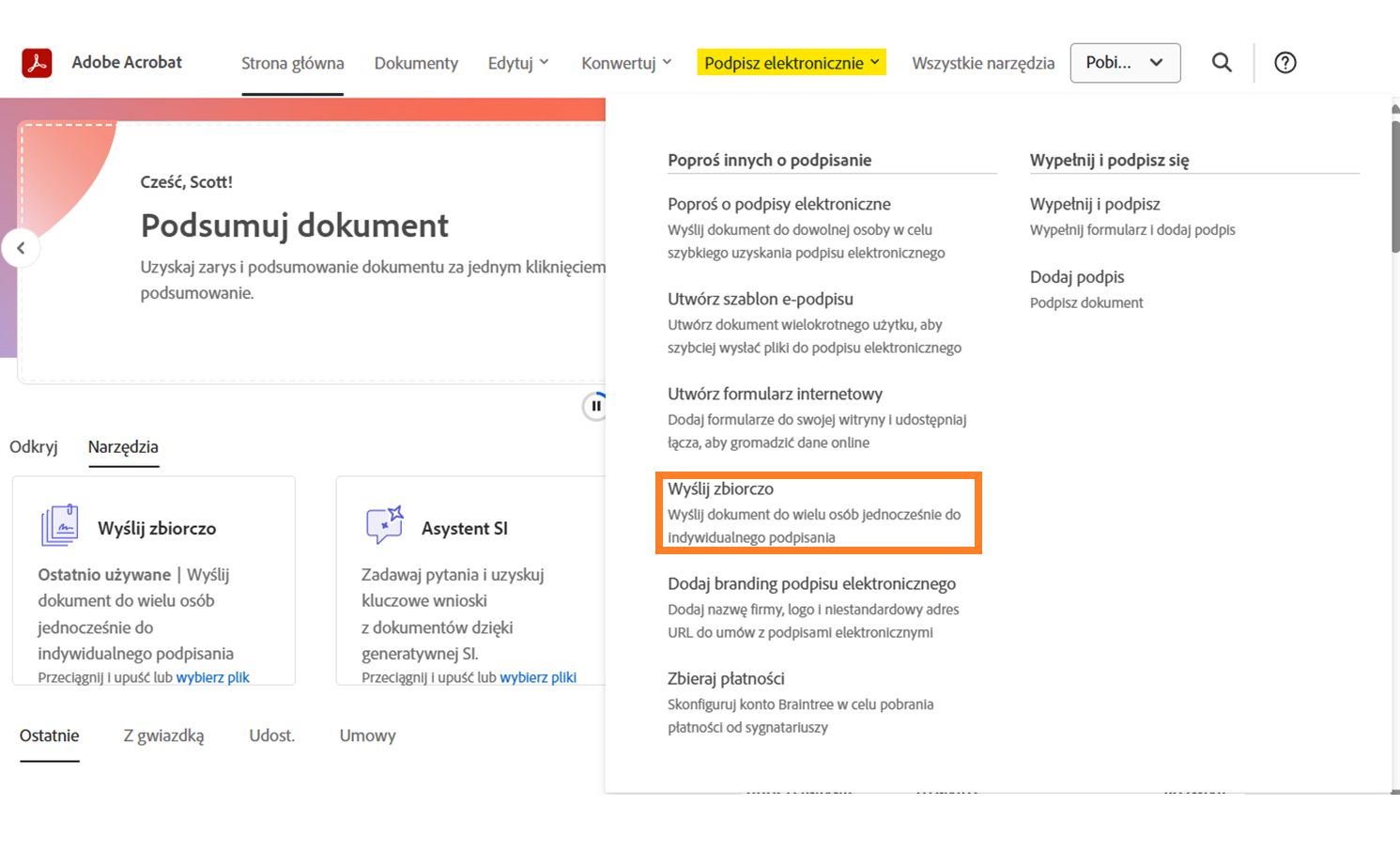Click the Wyślij zbiorczo tool card icon
This screenshot has height=852, width=1400.
pyautogui.click(x=60, y=525)
